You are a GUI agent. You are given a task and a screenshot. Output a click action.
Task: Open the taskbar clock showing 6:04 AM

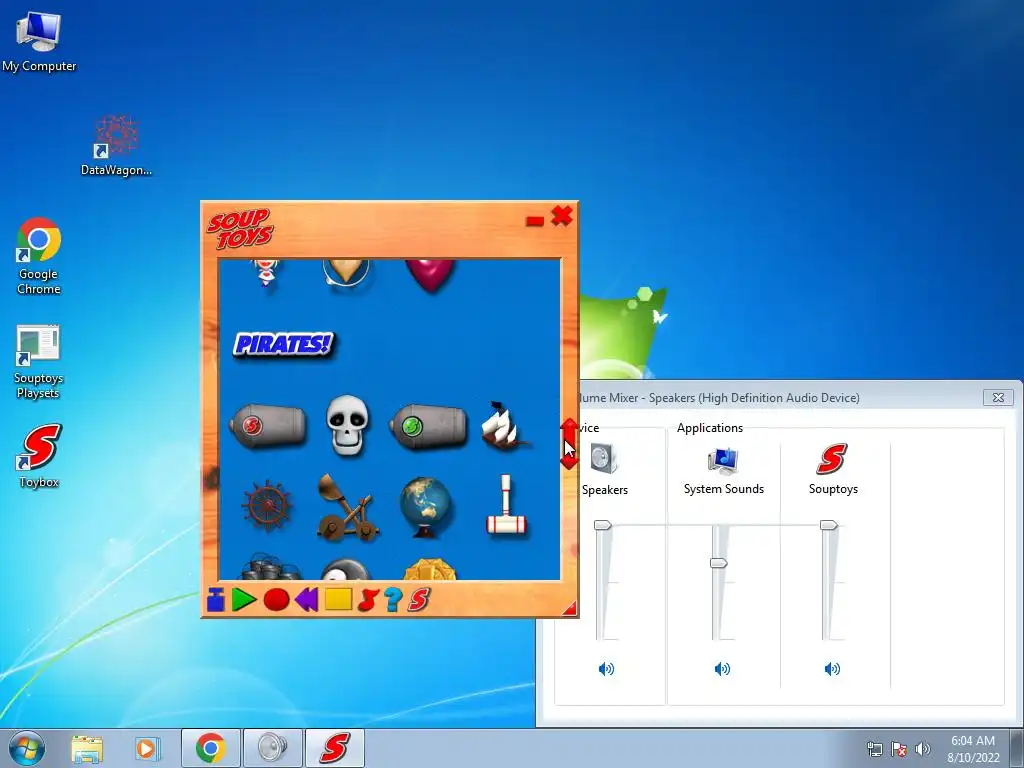(x=973, y=749)
